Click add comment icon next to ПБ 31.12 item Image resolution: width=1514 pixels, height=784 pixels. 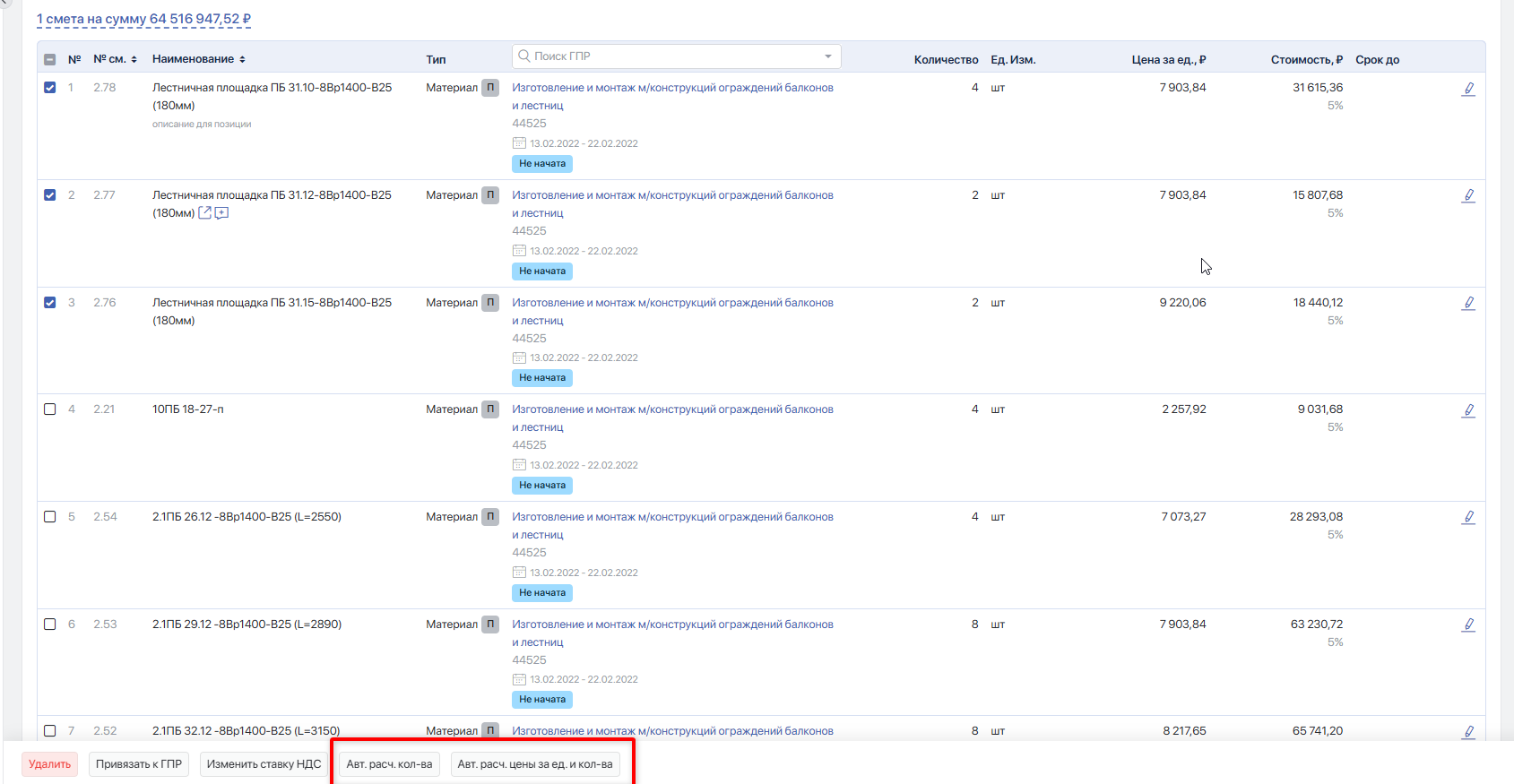[221, 213]
